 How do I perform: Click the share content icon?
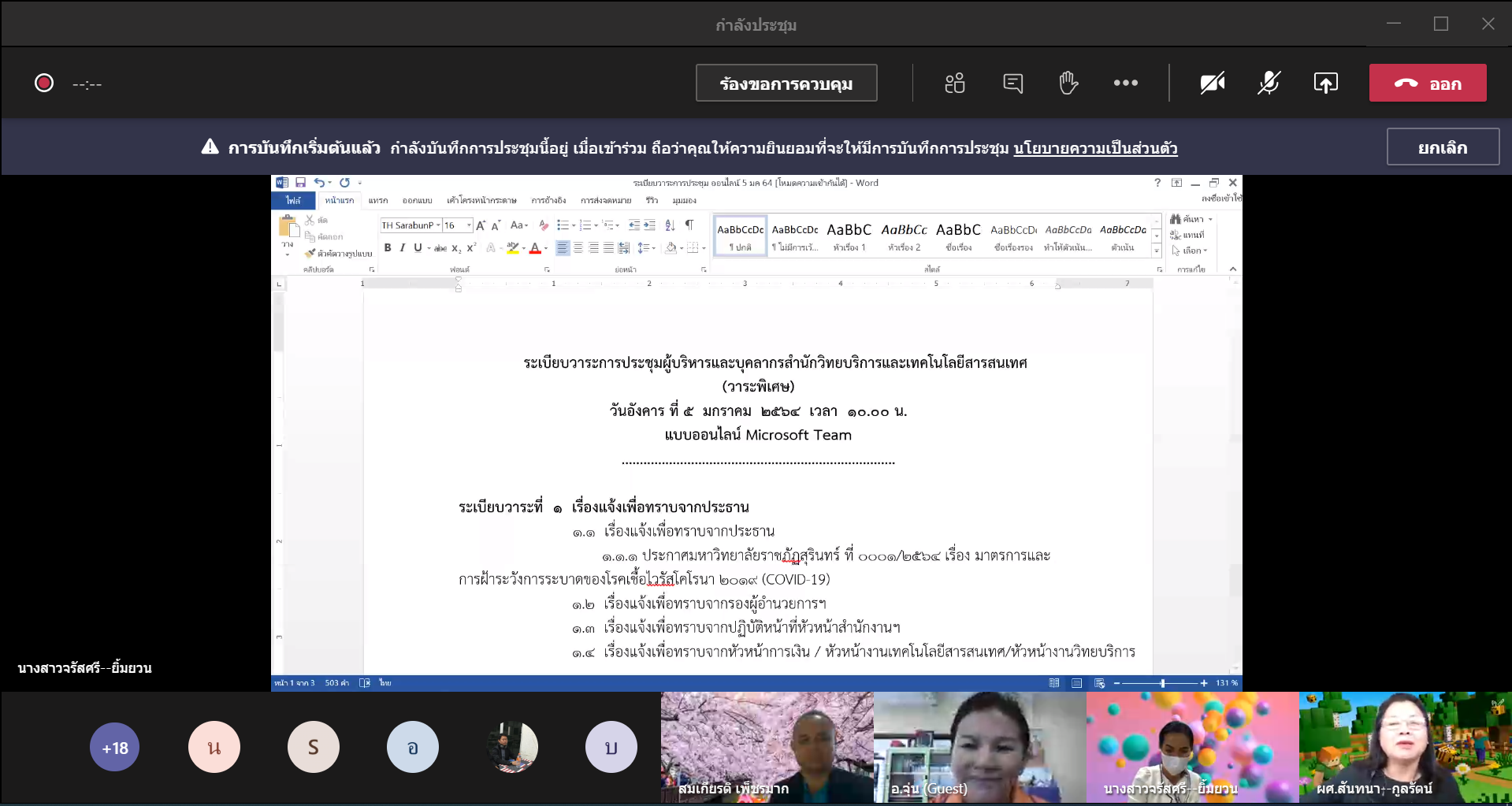click(x=1325, y=83)
